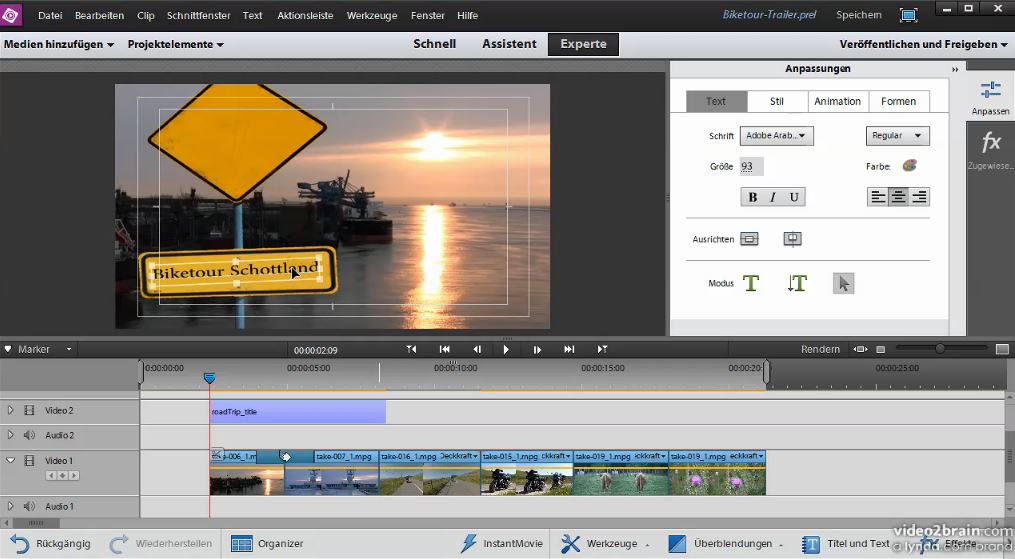Select the take-007_1.mpg clip thumbnail
Image resolution: width=1015 pixels, height=559 pixels.
[x=331, y=479]
